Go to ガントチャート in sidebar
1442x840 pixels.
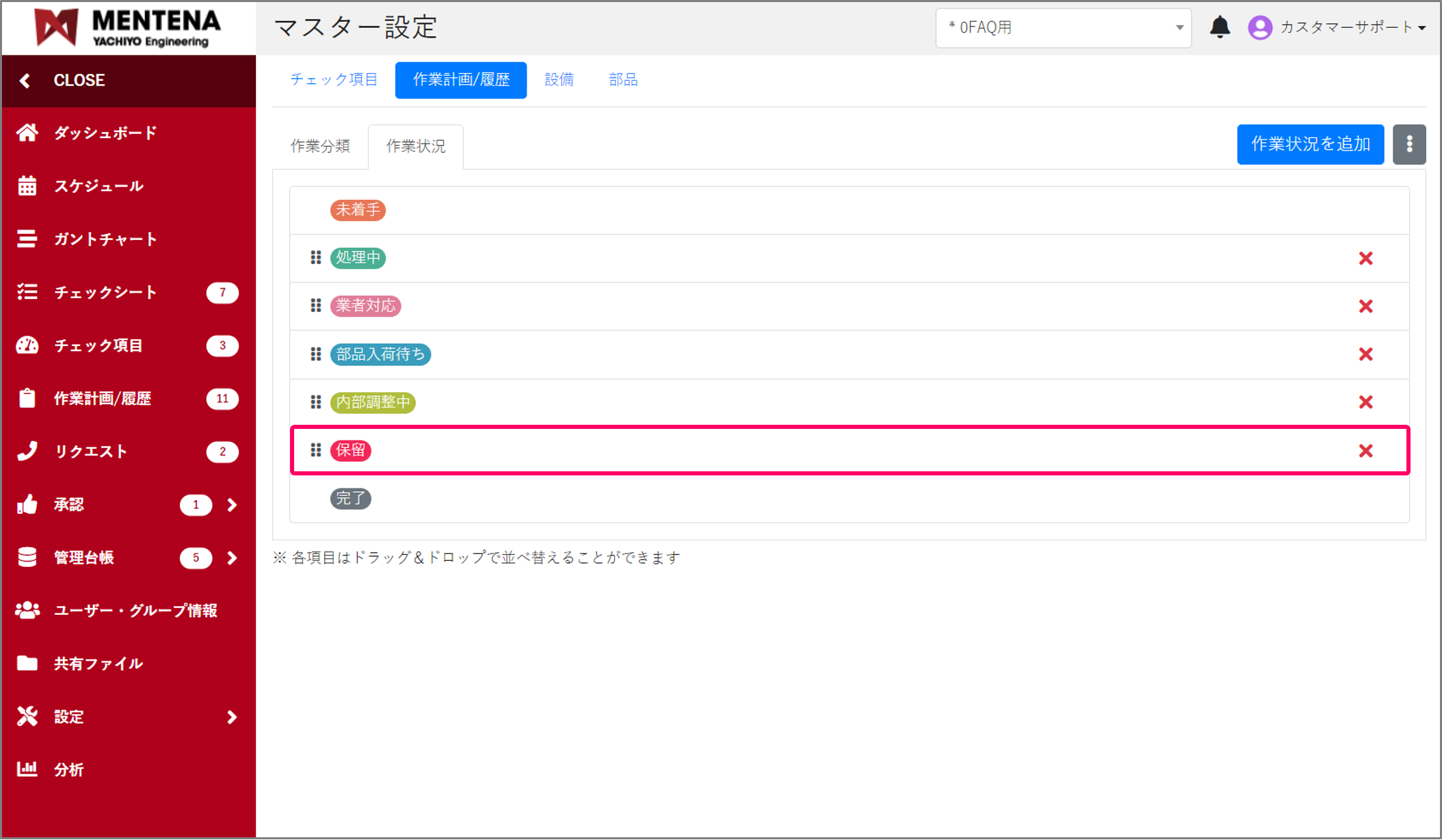[105, 239]
